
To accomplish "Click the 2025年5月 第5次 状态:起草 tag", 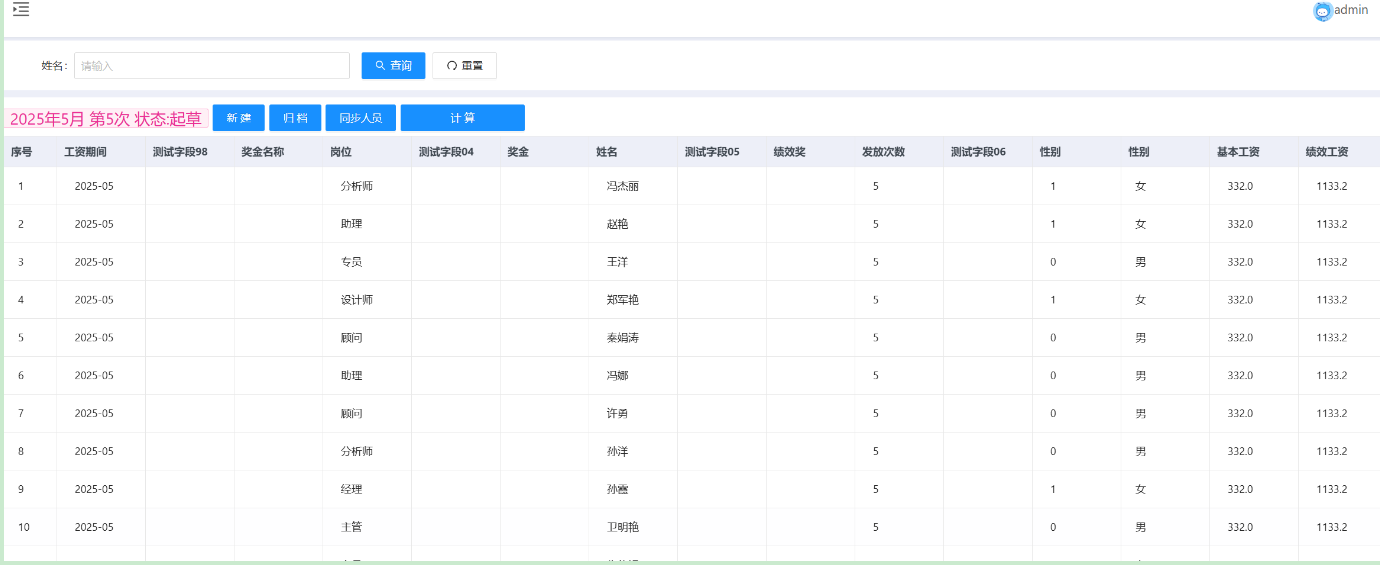I will (106, 119).
